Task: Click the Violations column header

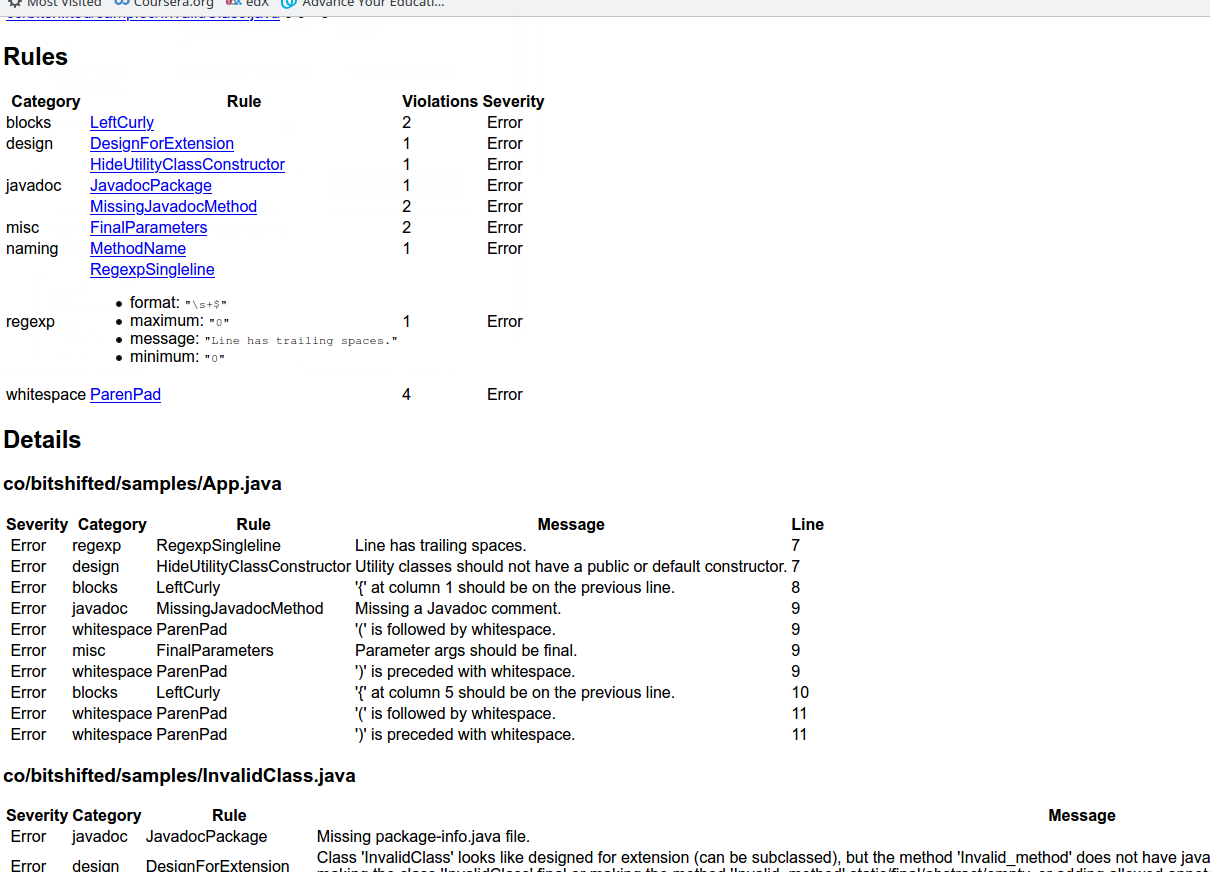Action: [x=440, y=101]
